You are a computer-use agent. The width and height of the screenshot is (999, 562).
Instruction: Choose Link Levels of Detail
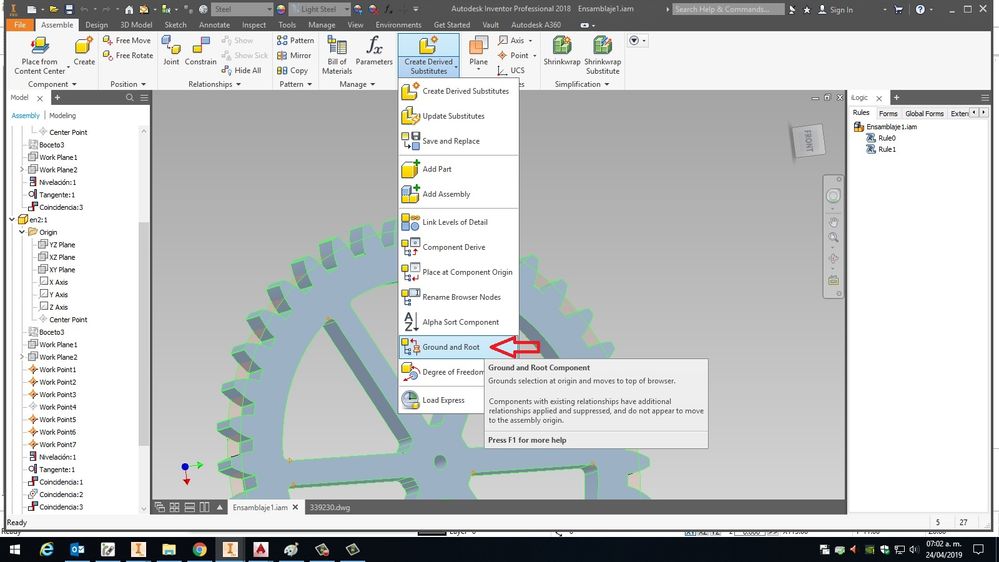[458, 222]
